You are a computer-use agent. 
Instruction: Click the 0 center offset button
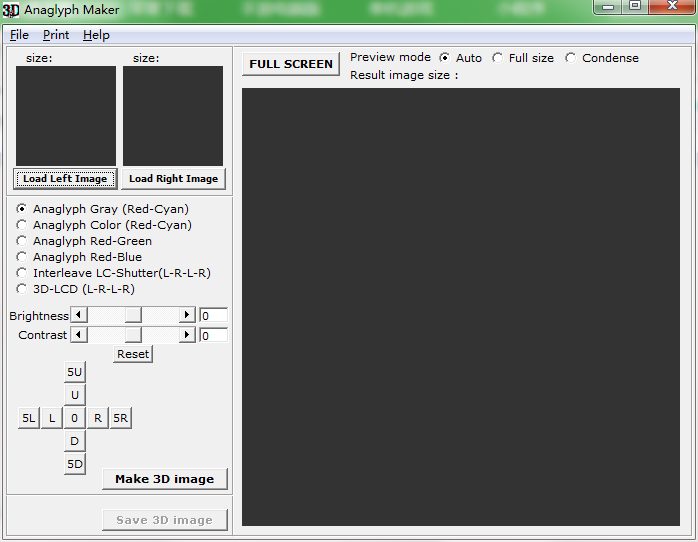pyautogui.click(x=74, y=418)
